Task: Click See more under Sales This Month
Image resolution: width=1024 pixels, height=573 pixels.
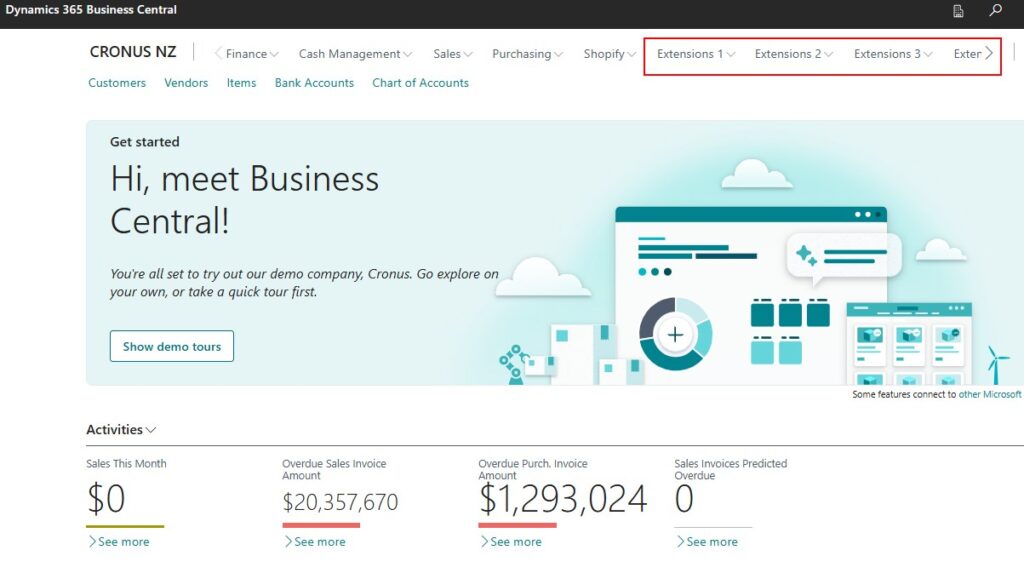Action: pos(118,542)
